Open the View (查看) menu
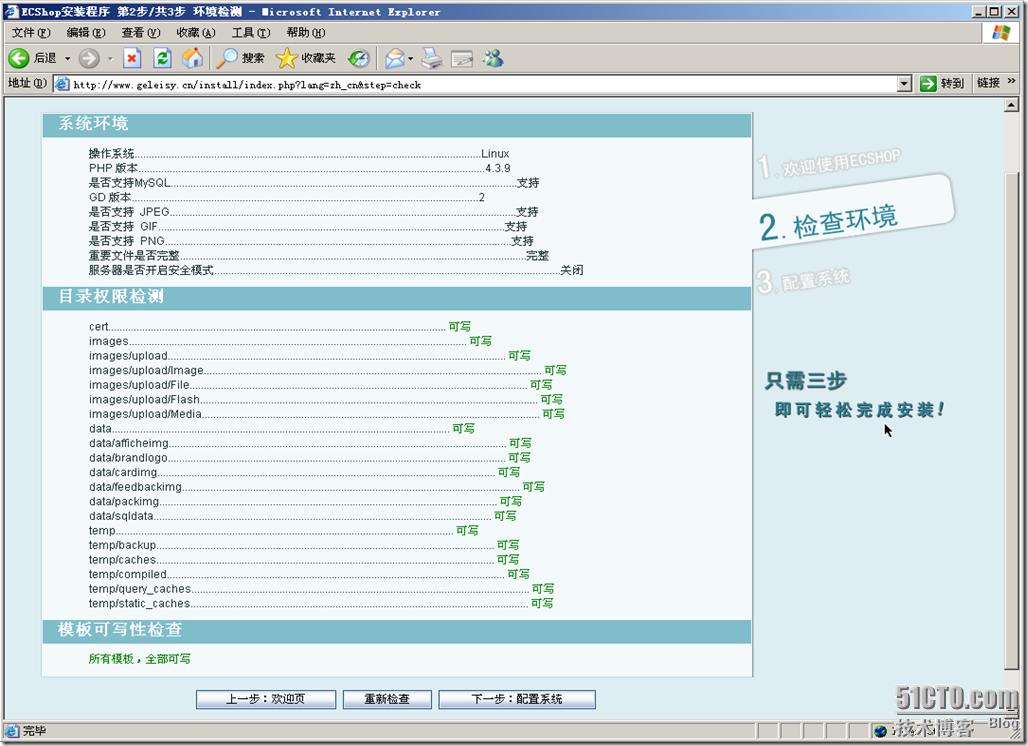Image resolution: width=1028 pixels, height=746 pixels. [x=141, y=32]
